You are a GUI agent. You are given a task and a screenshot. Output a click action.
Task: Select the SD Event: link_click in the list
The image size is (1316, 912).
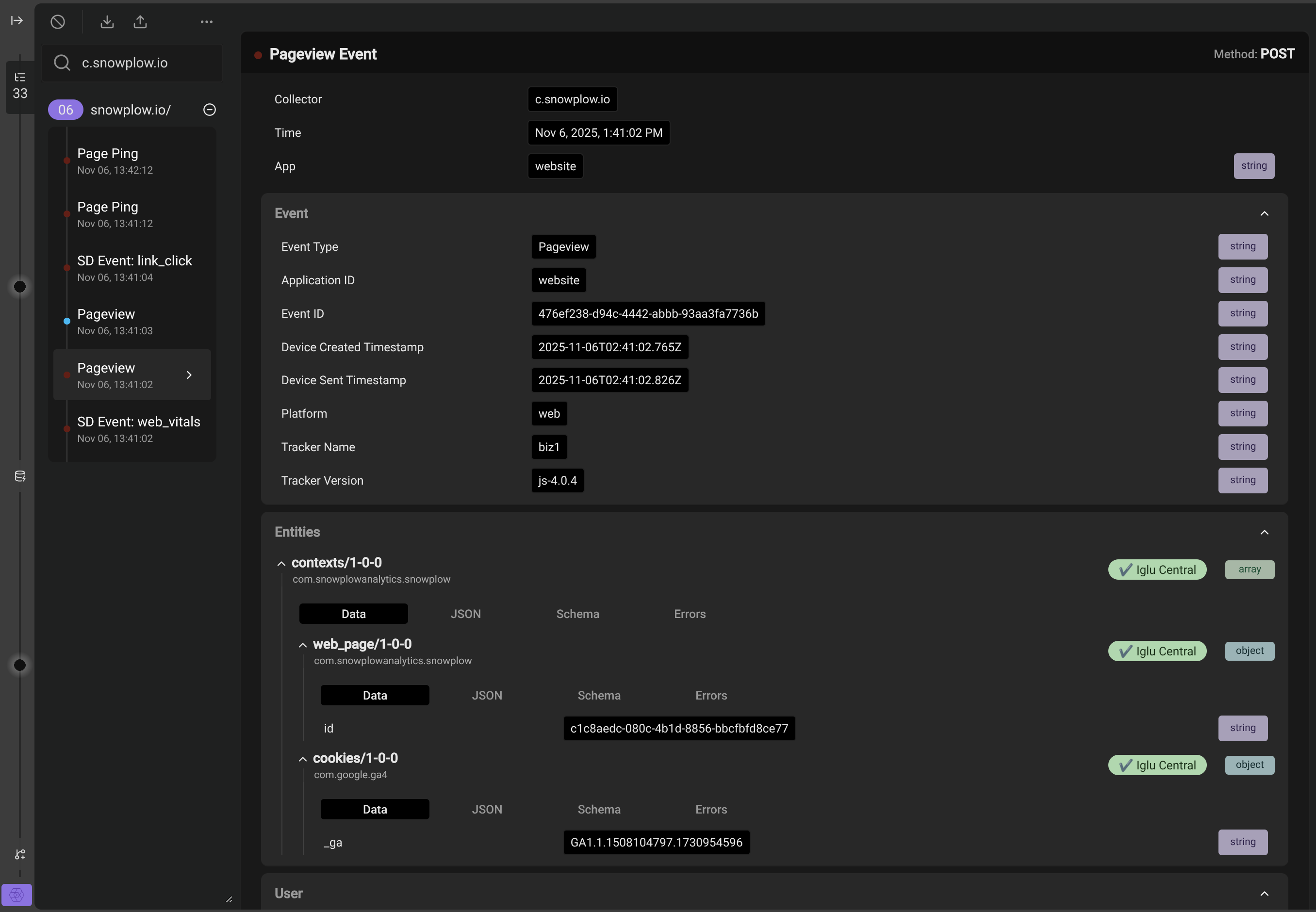[134, 267]
